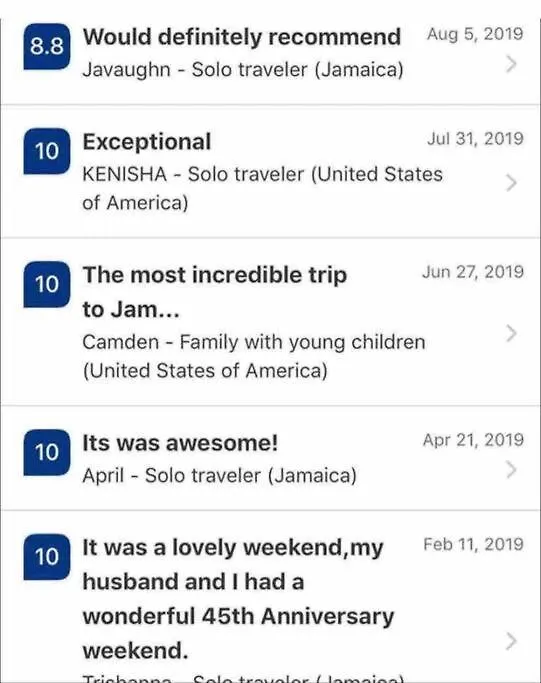
Task: Open the 'Would definitely recommend' review title
Action: pos(242,37)
